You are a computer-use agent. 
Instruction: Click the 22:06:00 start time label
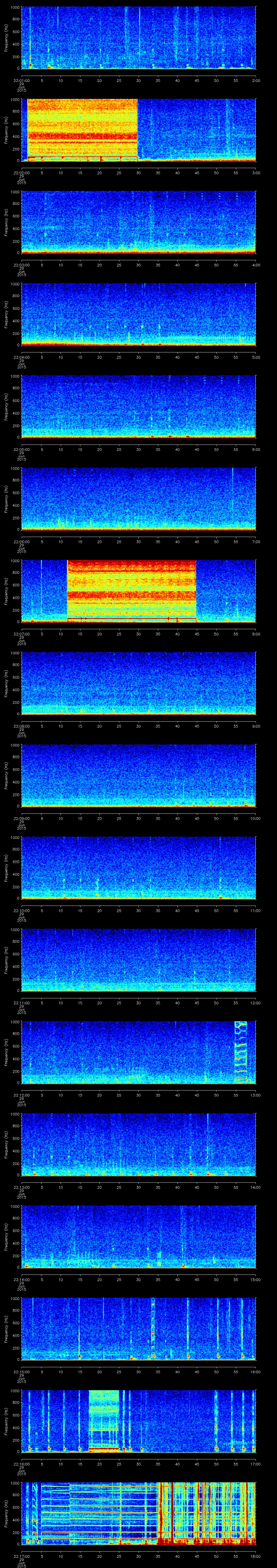click(21, 542)
